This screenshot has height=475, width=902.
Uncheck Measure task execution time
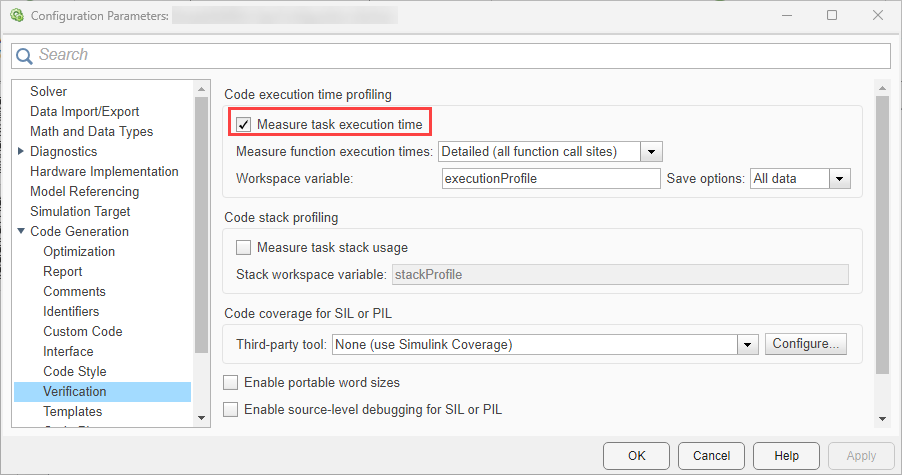(243, 124)
